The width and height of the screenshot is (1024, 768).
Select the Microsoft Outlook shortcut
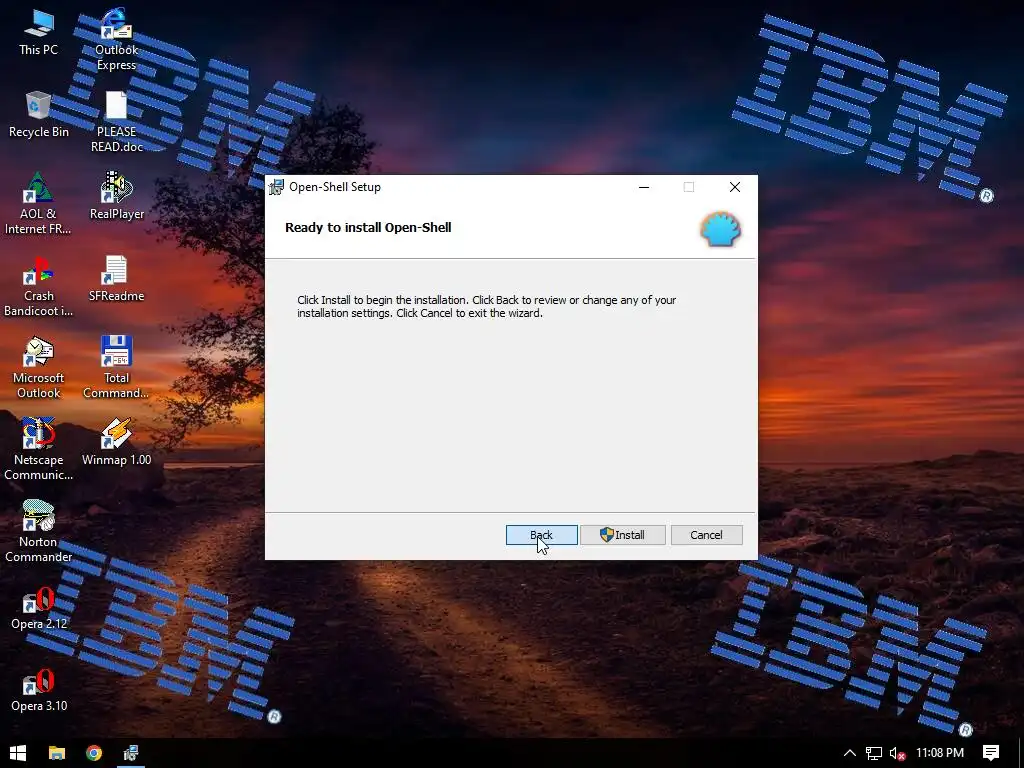click(x=39, y=368)
